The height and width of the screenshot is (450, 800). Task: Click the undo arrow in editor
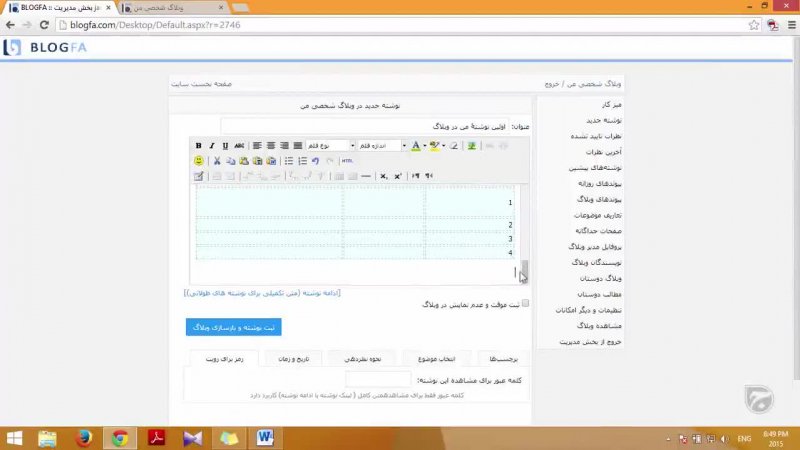(315, 161)
